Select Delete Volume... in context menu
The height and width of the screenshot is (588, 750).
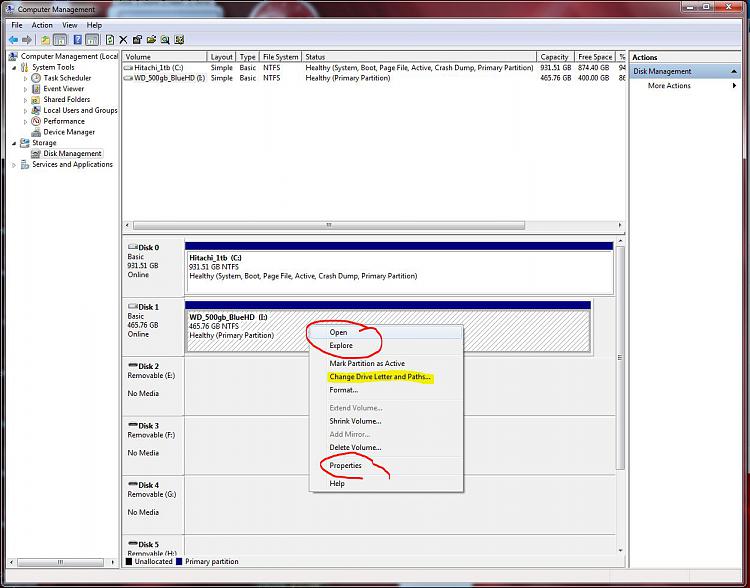point(386,447)
